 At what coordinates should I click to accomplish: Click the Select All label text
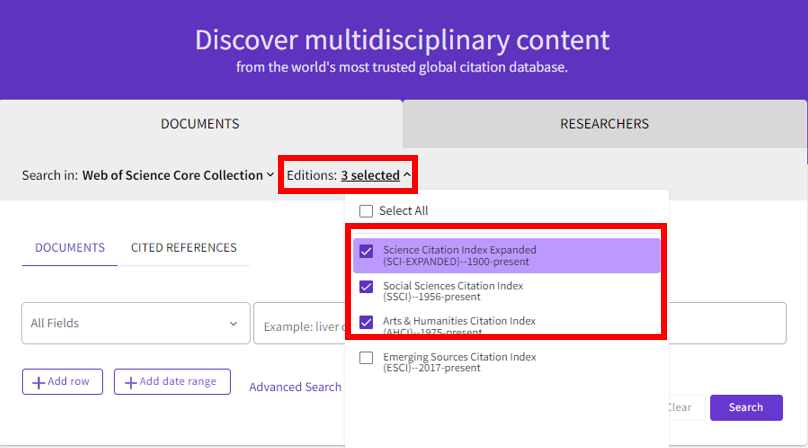(403, 211)
